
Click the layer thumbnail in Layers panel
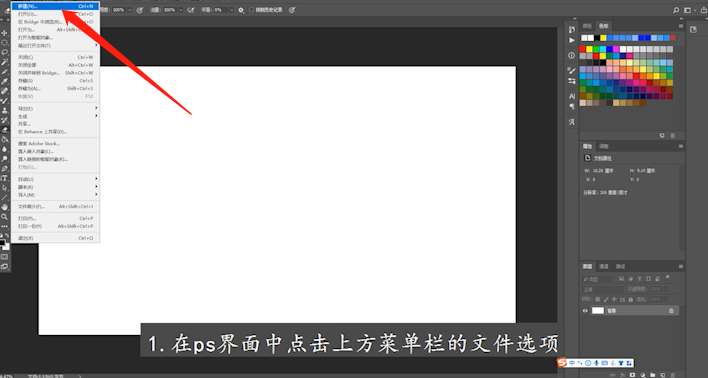click(598, 310)
